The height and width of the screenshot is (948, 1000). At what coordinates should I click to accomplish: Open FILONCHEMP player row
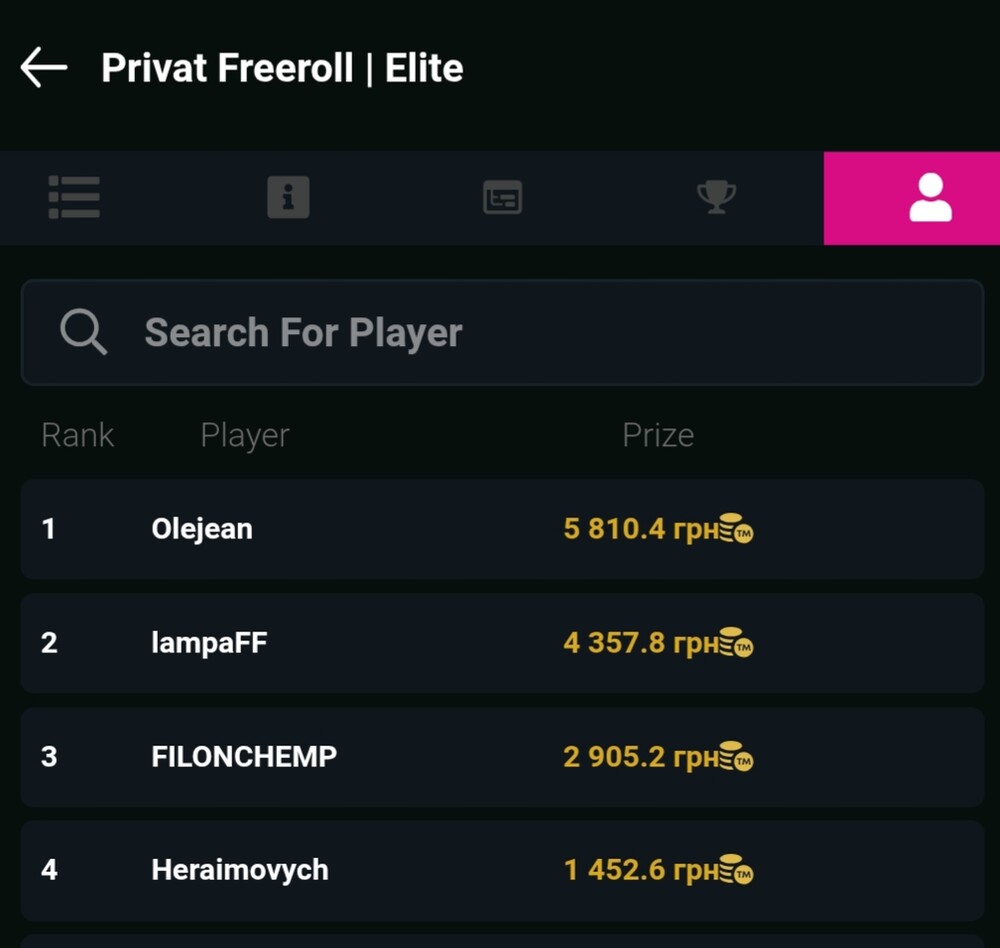click(x=244, y=756)
